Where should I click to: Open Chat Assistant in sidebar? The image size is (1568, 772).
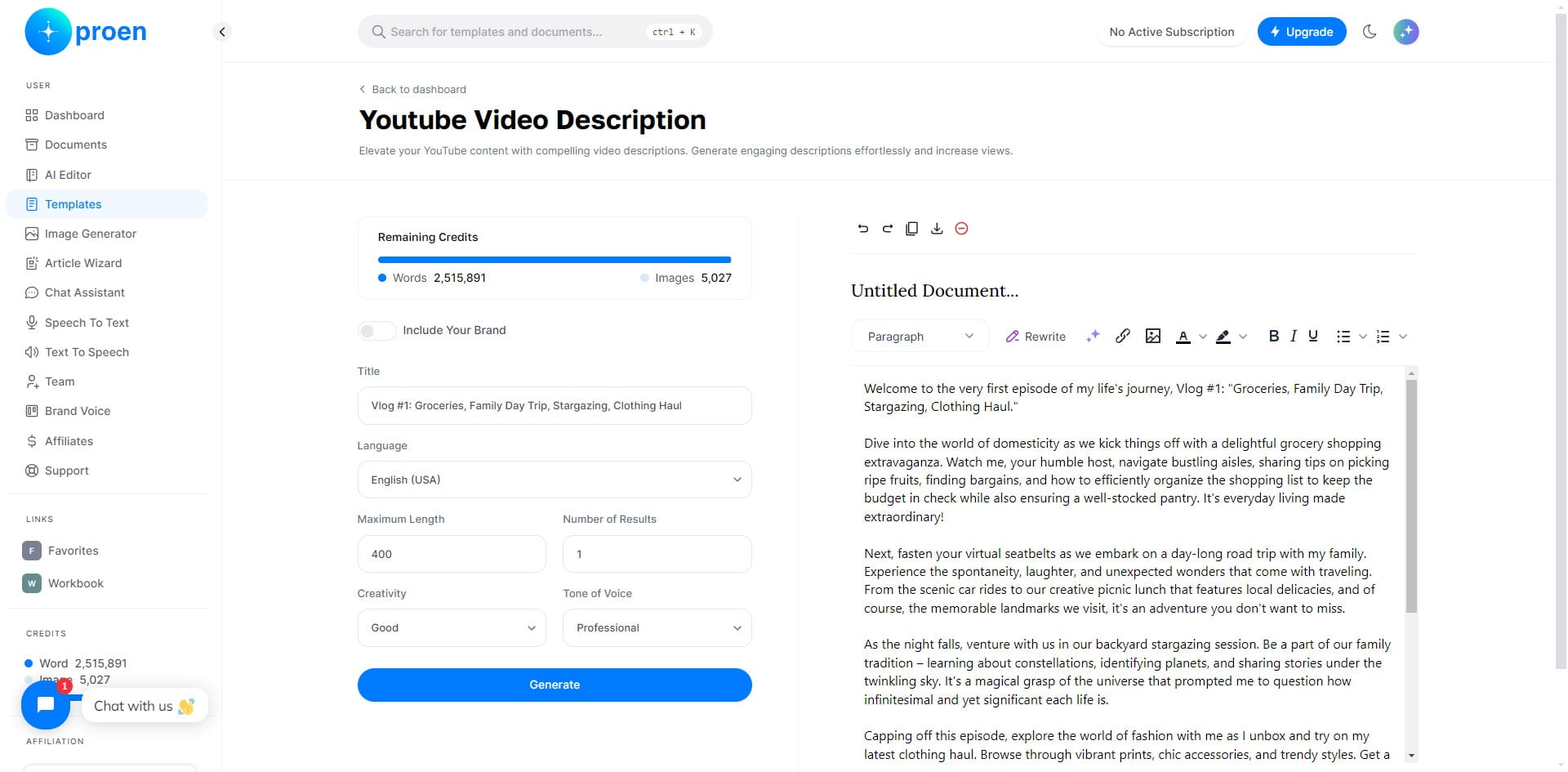[x=106, y=292]
